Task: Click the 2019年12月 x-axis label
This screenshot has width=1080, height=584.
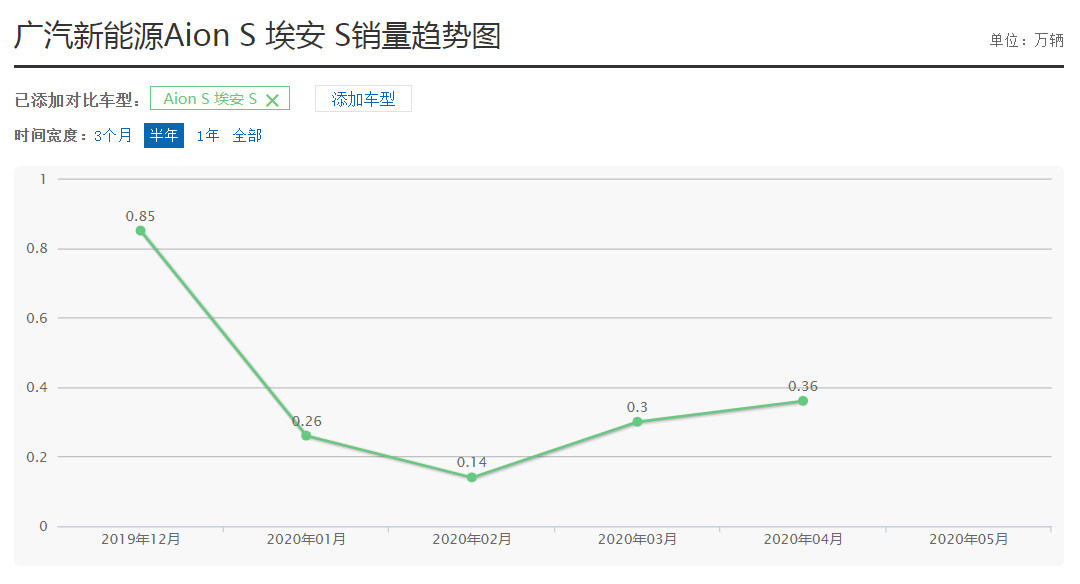Action: [141, 539]
